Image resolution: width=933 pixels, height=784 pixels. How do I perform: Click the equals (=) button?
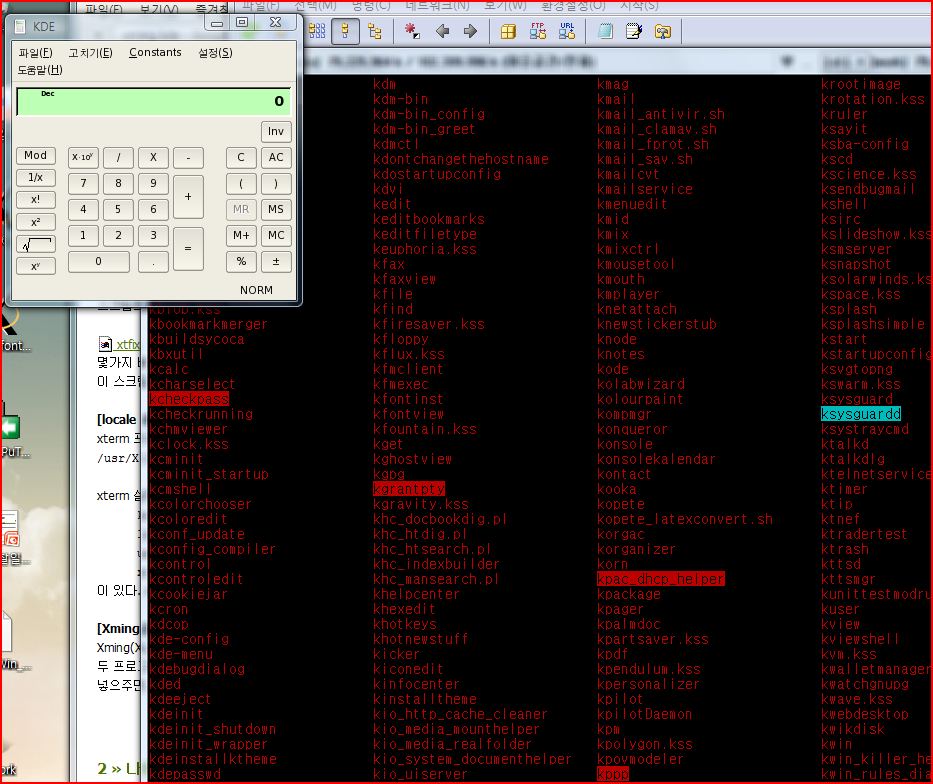point(189,249)
